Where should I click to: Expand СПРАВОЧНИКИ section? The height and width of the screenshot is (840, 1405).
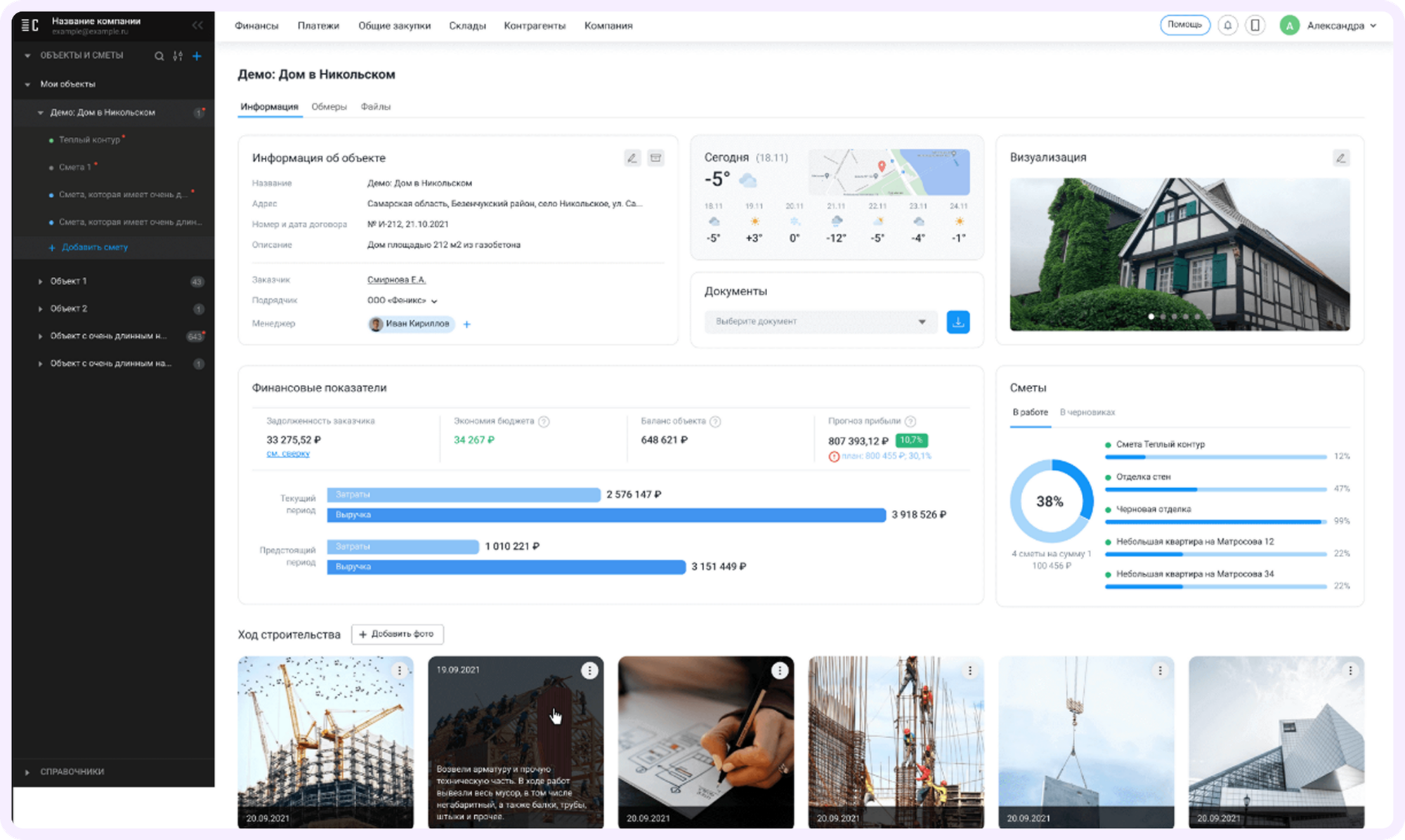click(x=27, y=772)
